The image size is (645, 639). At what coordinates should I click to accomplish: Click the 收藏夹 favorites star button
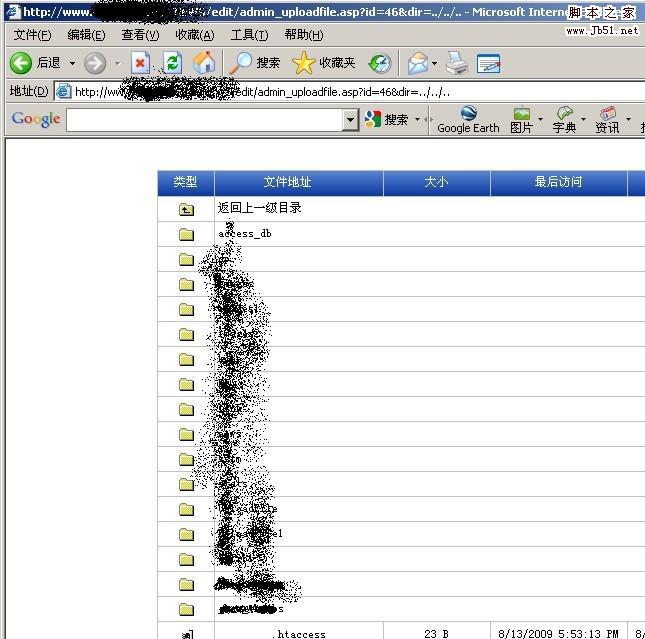click(325, 63)
